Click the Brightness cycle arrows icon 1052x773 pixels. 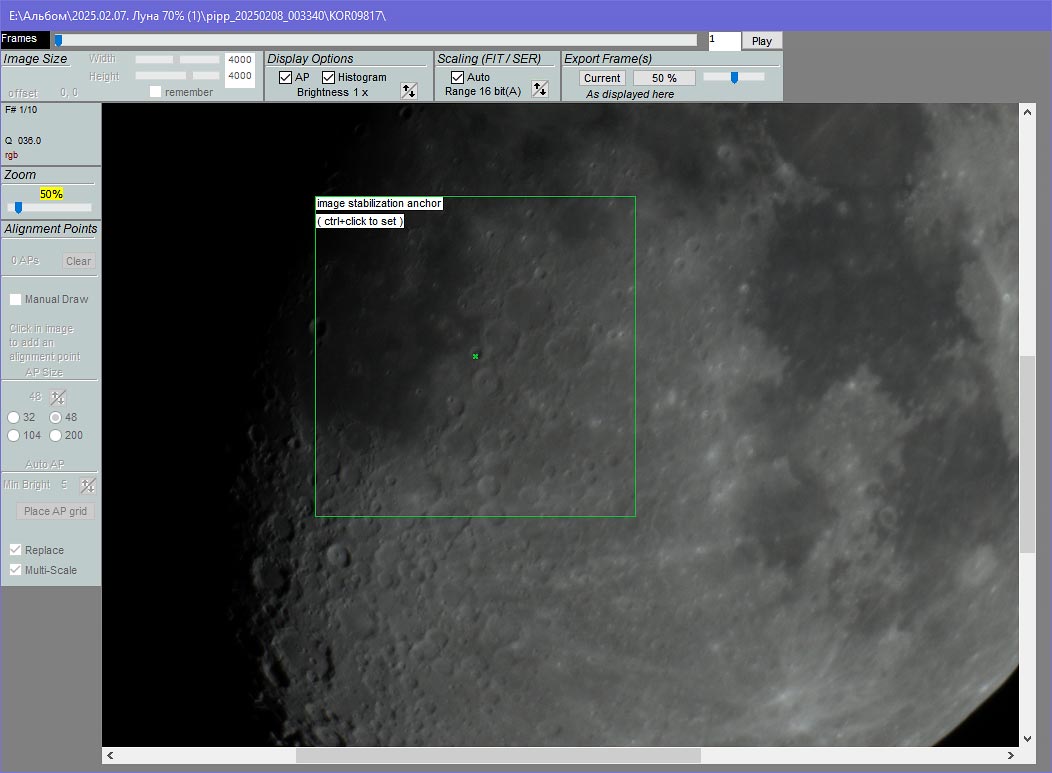408,91
